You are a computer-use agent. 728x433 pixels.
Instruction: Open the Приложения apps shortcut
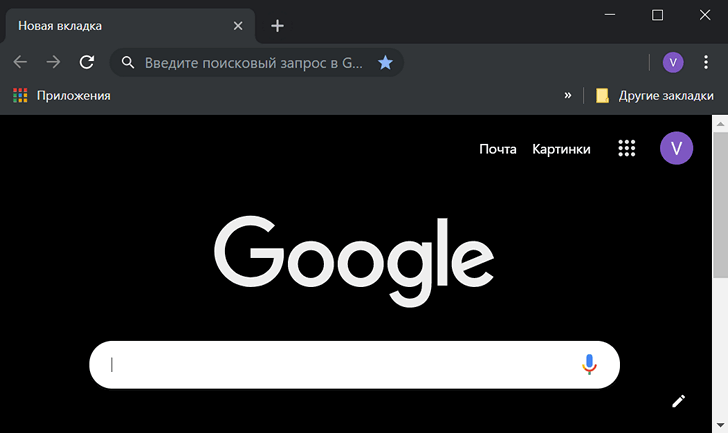click(x=62, y=96)
